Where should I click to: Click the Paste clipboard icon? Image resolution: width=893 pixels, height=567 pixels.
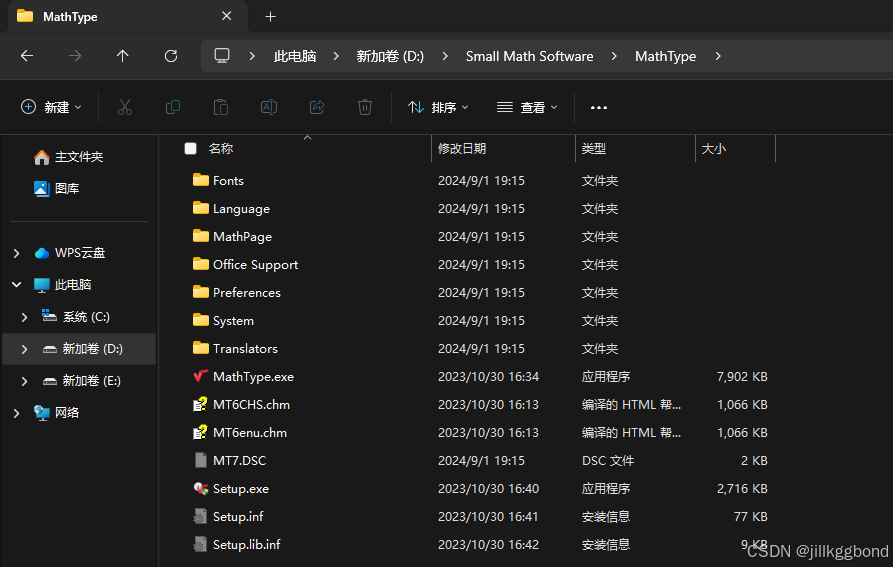point(220,107)
